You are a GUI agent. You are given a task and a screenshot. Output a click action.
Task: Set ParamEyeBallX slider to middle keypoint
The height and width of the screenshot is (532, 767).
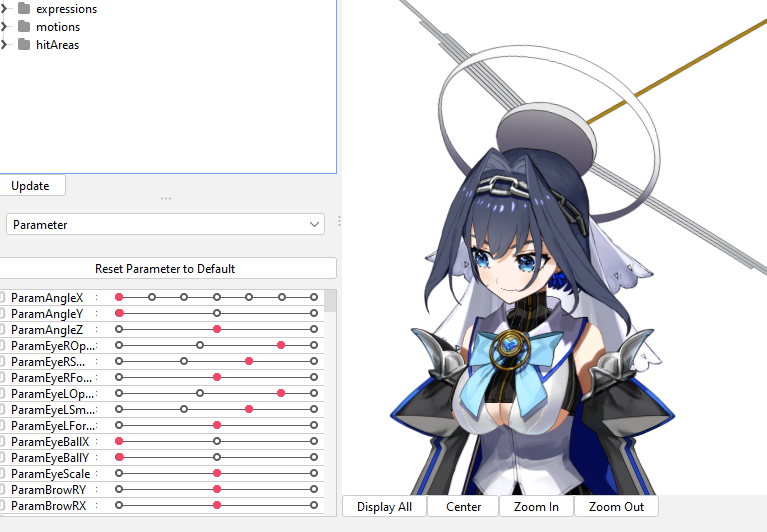(x=217, y=441)
